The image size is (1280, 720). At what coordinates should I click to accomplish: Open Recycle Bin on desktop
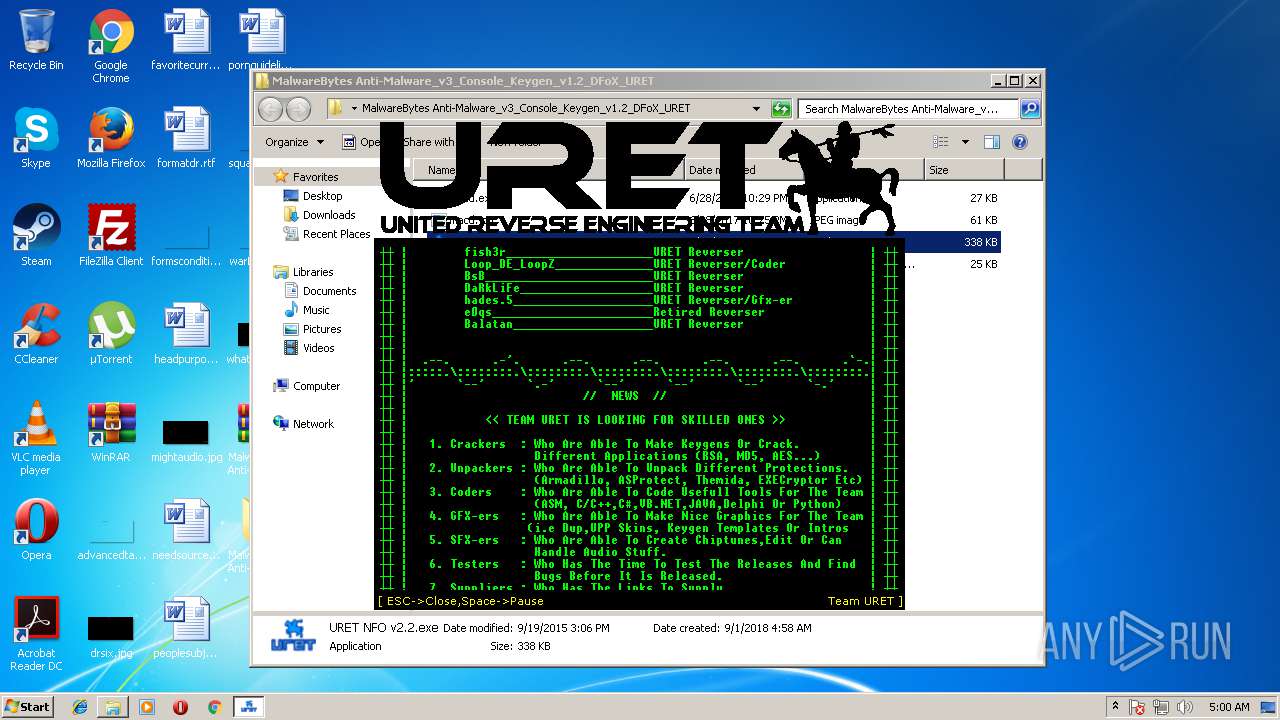(x=36, y=41)
